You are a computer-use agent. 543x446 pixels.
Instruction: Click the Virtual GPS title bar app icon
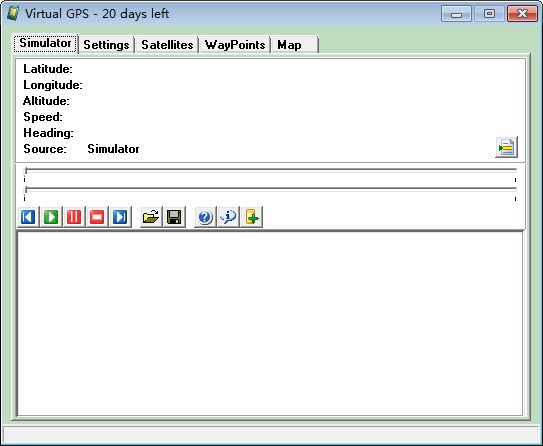13,14
